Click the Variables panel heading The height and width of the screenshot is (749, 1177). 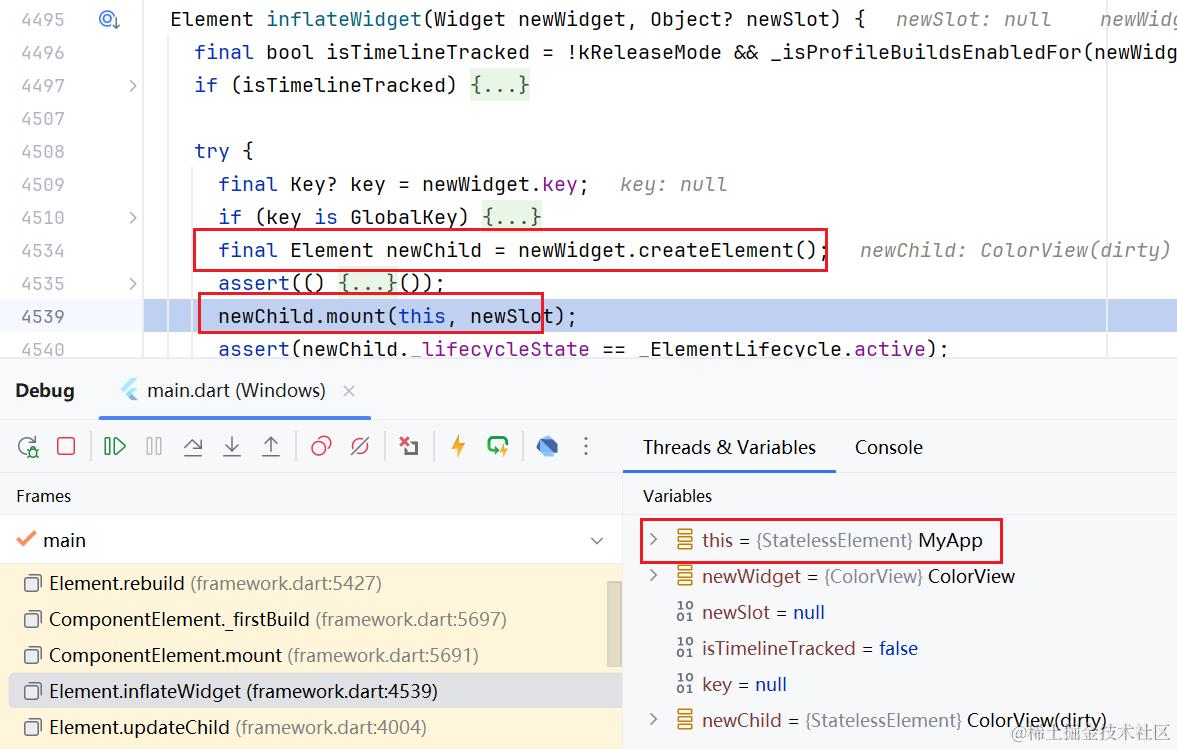677,496
